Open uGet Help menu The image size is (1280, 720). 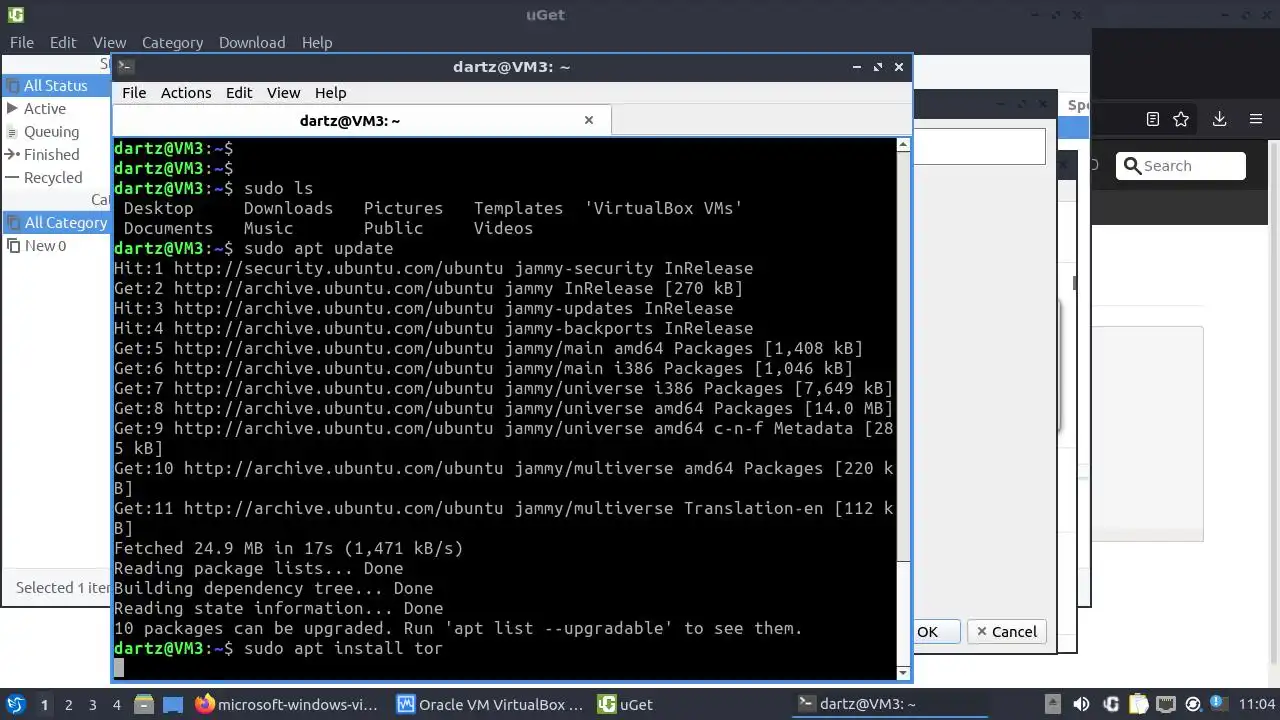click(317, 42)
